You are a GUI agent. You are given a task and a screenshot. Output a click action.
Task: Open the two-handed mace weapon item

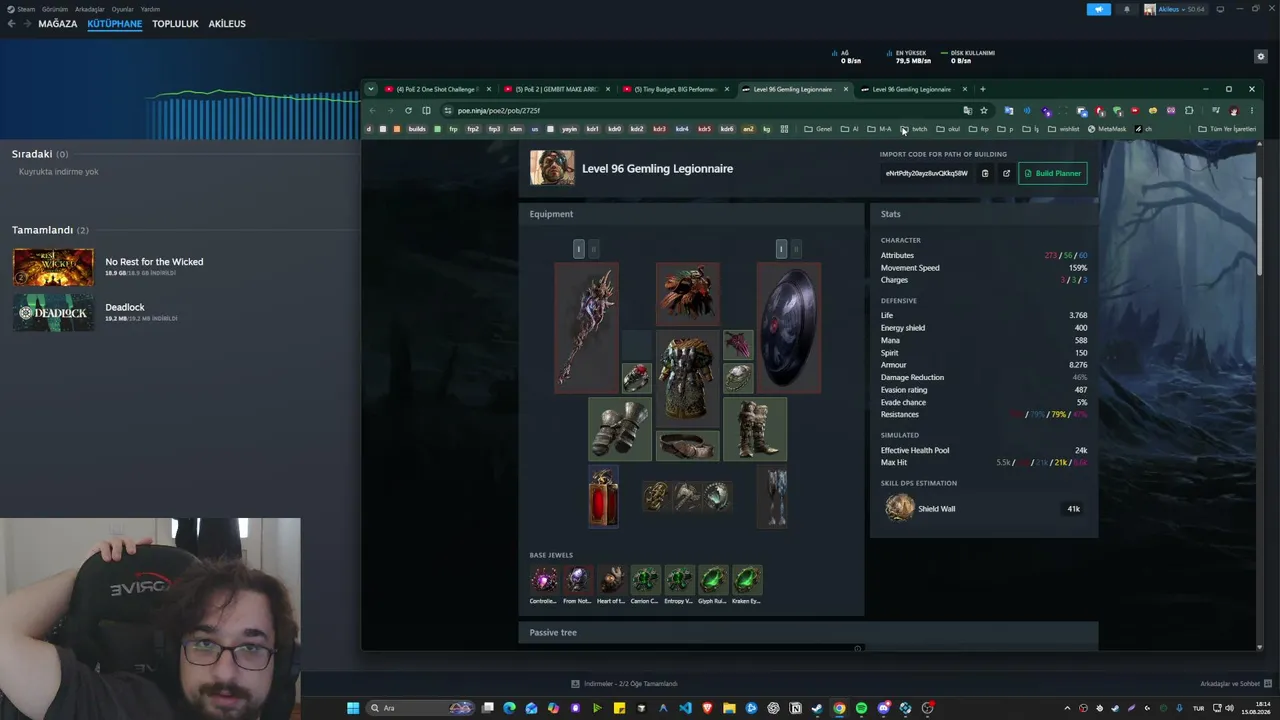click(587, 328)
